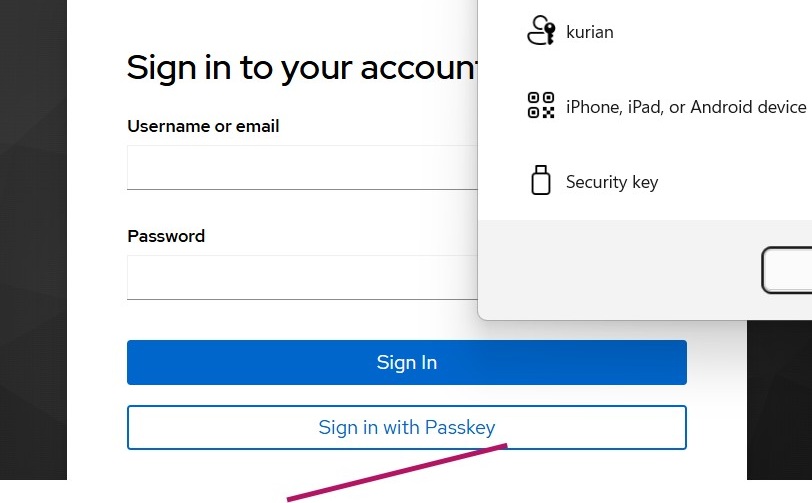Screen dimensions: 812x503
Task: Click the dark background left of form
Action: (32, 250)
